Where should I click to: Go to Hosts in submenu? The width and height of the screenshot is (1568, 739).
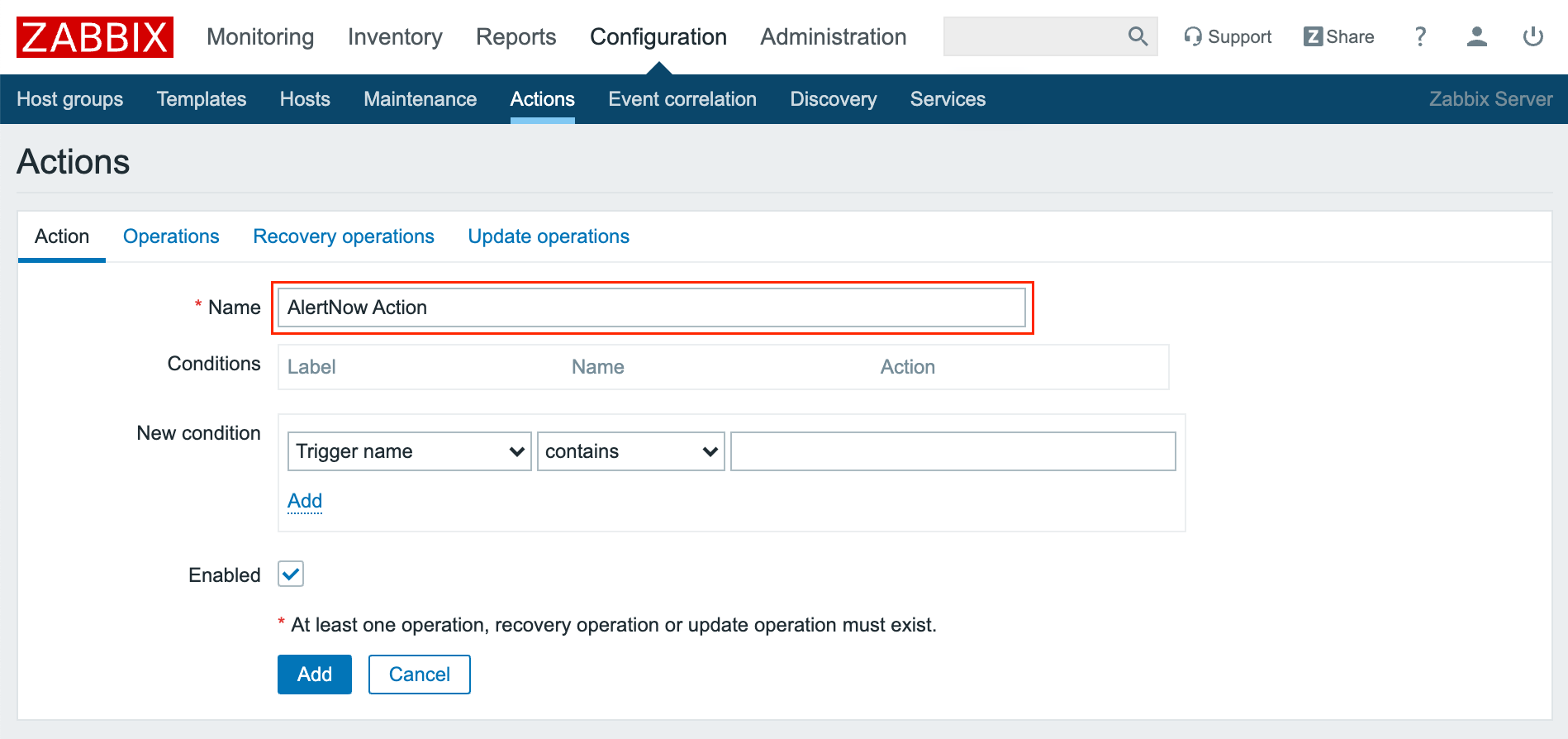(x=305, y=99)
